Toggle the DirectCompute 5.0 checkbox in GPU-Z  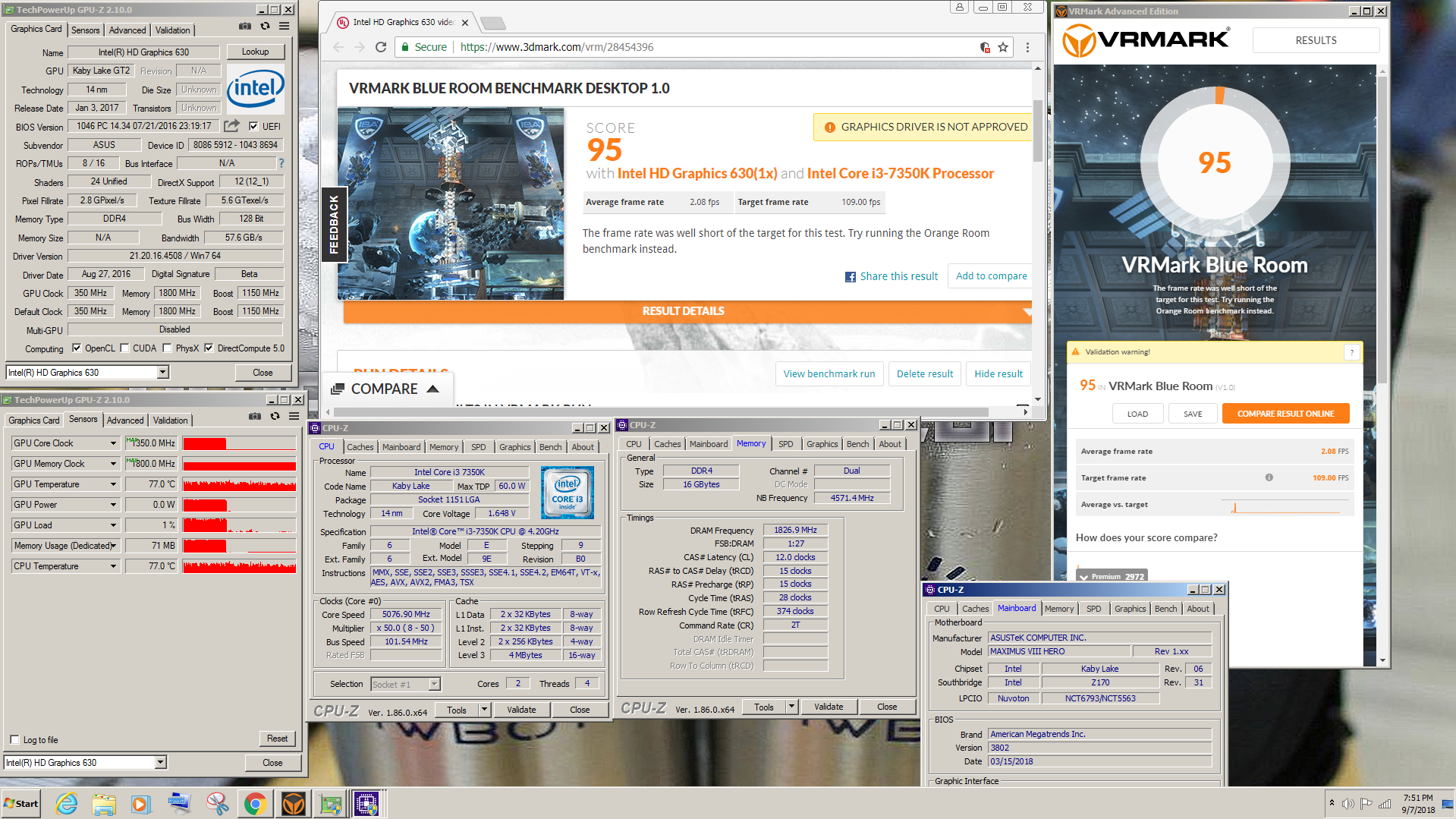pos(209,348)
